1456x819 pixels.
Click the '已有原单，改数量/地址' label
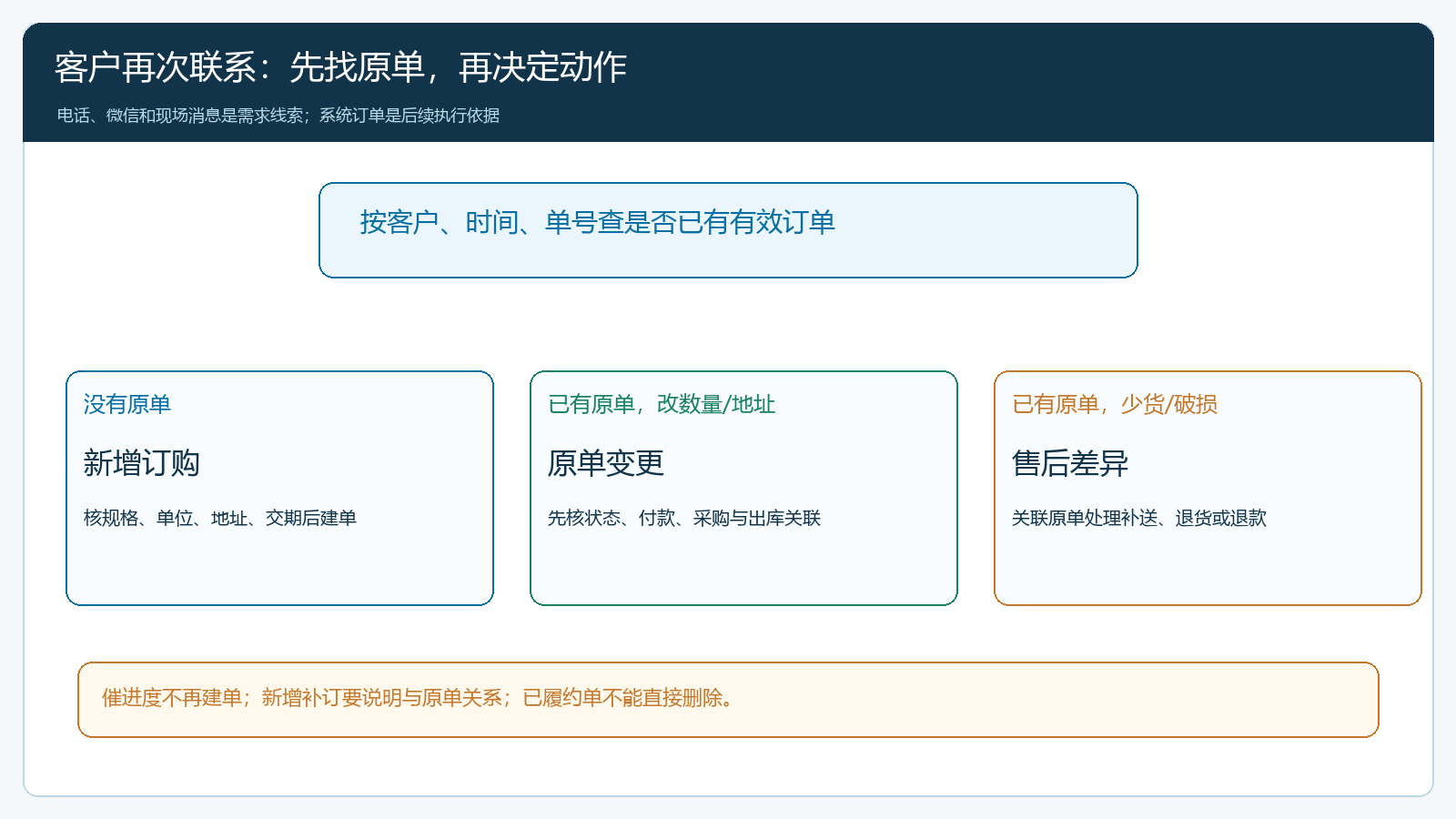tap(662, 404)
